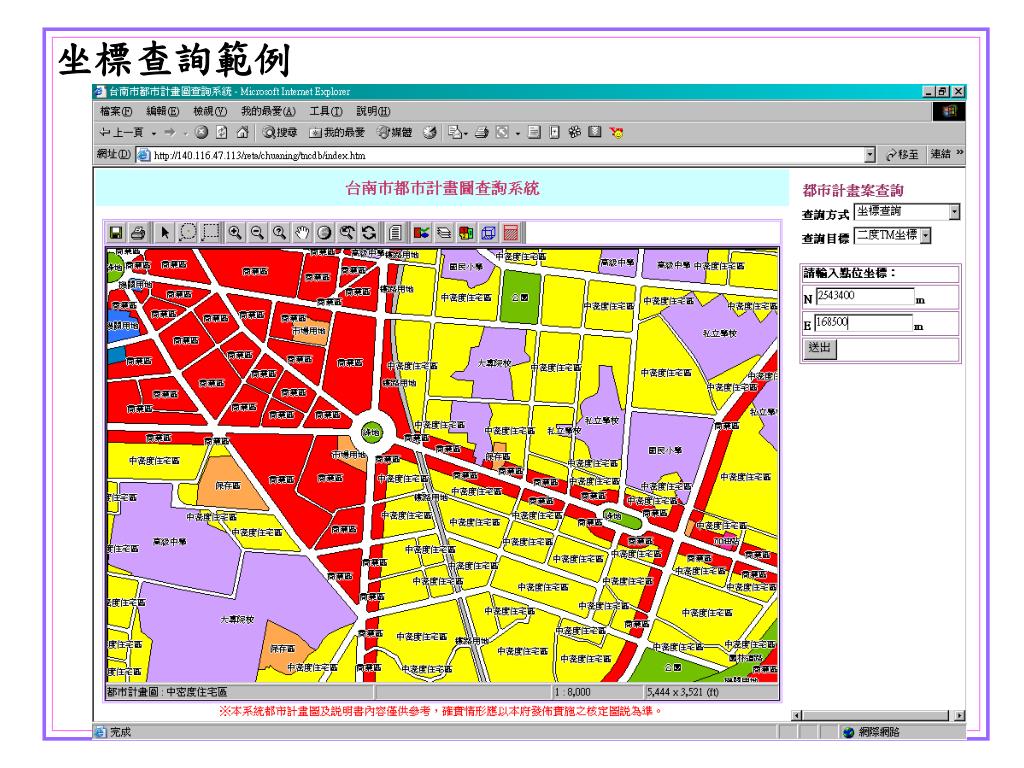This screenshot has height=768, width=1024.
Task: Click the browser Stop button icon
Action: pyautogui.click(x=202, y=133)
